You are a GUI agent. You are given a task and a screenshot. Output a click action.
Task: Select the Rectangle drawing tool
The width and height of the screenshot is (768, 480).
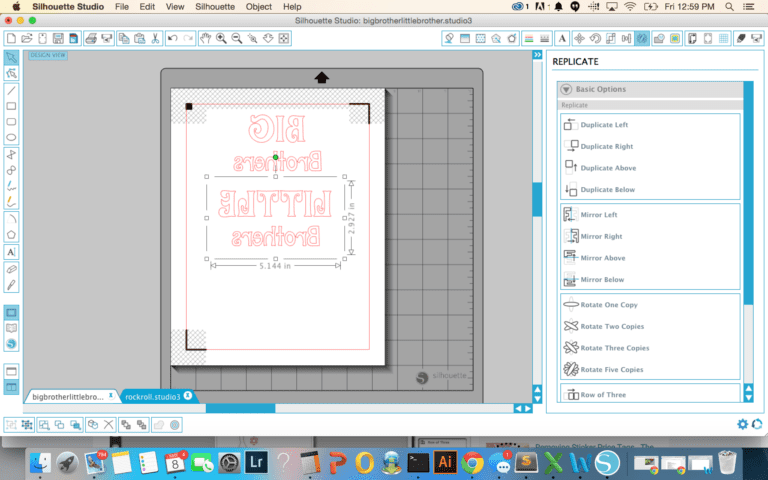pyautogui.click(x=11, y=106)
